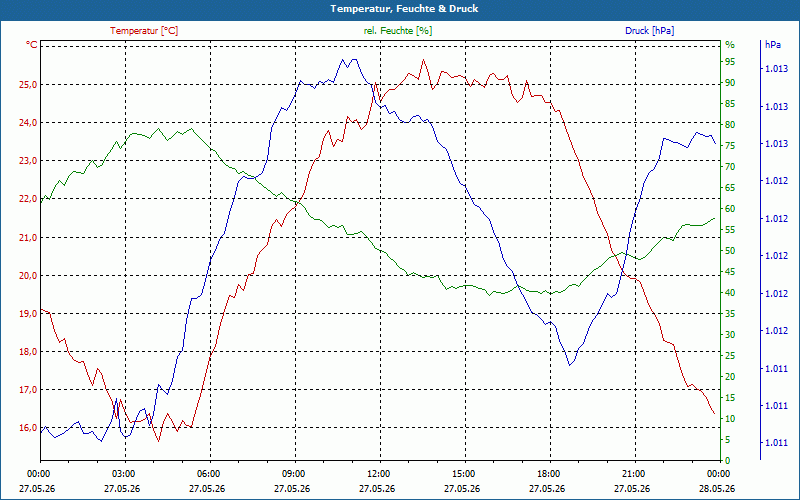800x500 pixels.
Task: Select the blue "Druck [hPa]" legend label
Action: pos(649,31)
